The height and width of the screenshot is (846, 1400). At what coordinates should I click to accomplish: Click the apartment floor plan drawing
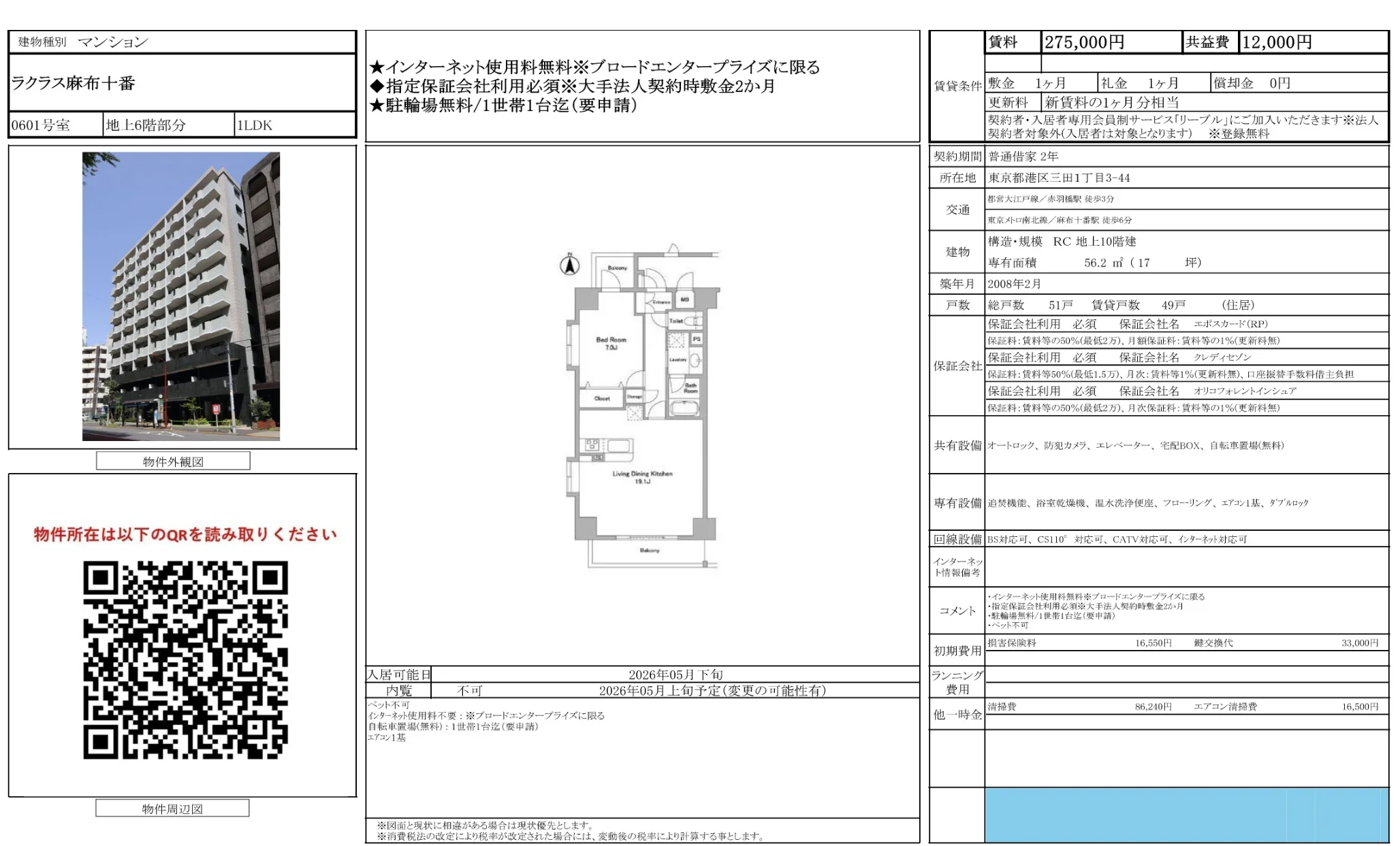click(643, 406)
